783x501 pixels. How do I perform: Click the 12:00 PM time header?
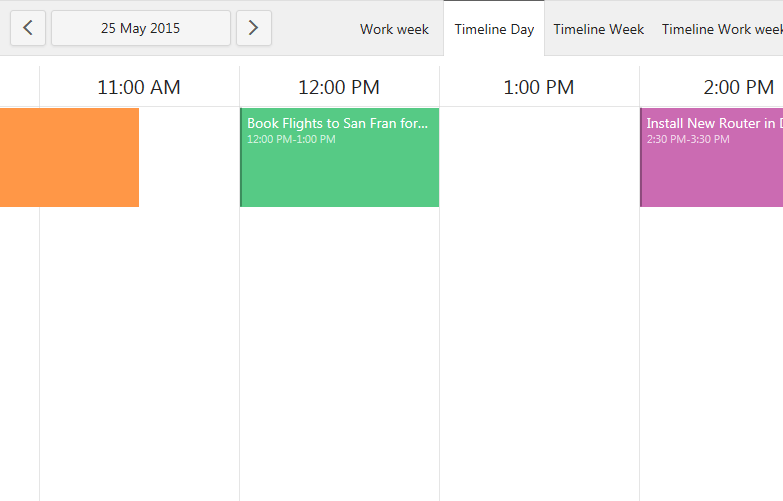[x=339, y=87]
